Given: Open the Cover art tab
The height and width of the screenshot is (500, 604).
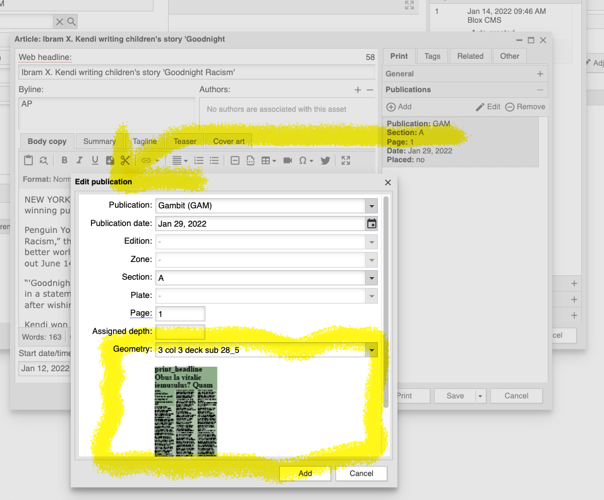Looking at the screenshot, I should (x=229, y=141).
